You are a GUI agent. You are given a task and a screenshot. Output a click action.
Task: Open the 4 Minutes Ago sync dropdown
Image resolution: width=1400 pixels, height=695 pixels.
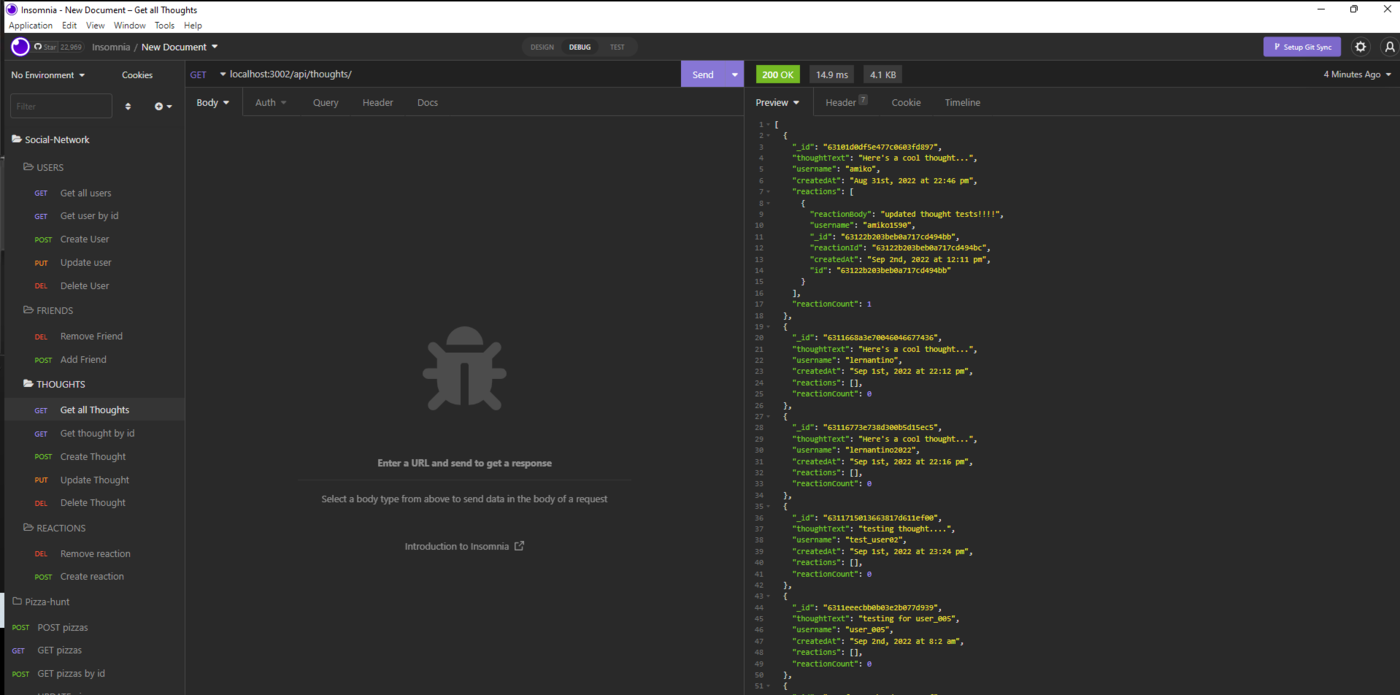click(x=1355, y=74)
